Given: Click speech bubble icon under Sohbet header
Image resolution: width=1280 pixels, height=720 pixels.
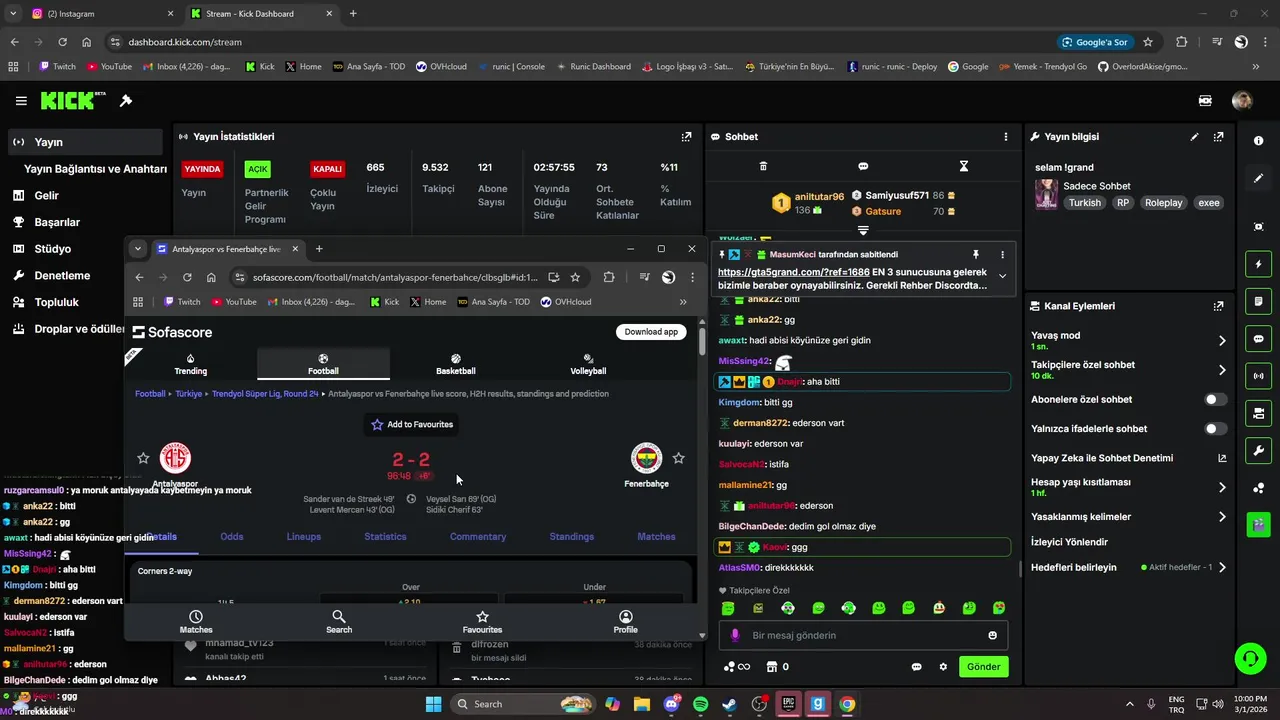Looking at the screenshot, I should pyautogui.click(x=863, y=166).
